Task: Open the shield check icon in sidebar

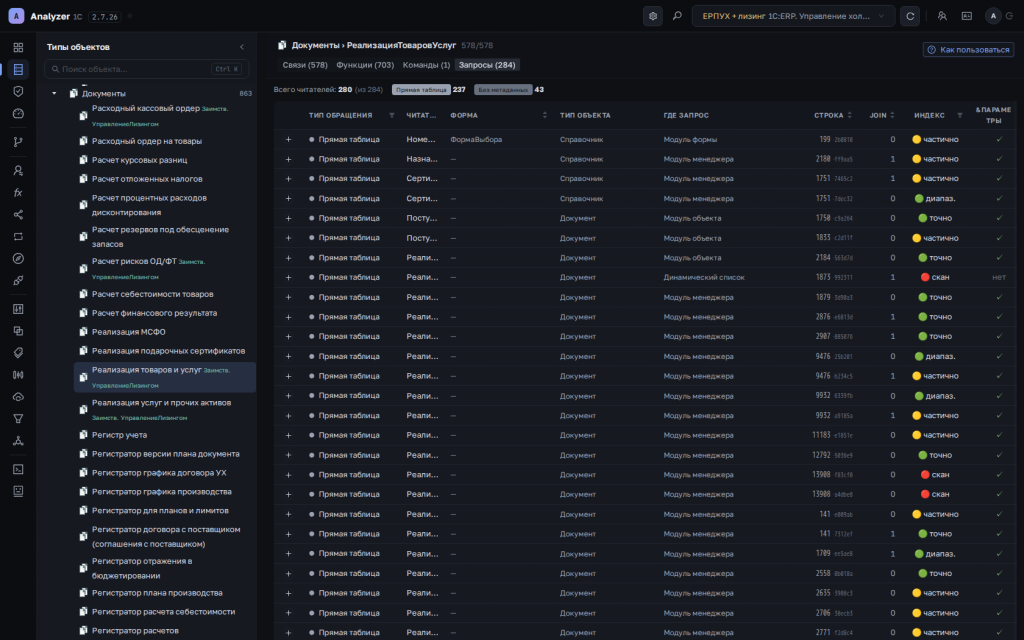Action: [x=18, y=91]
